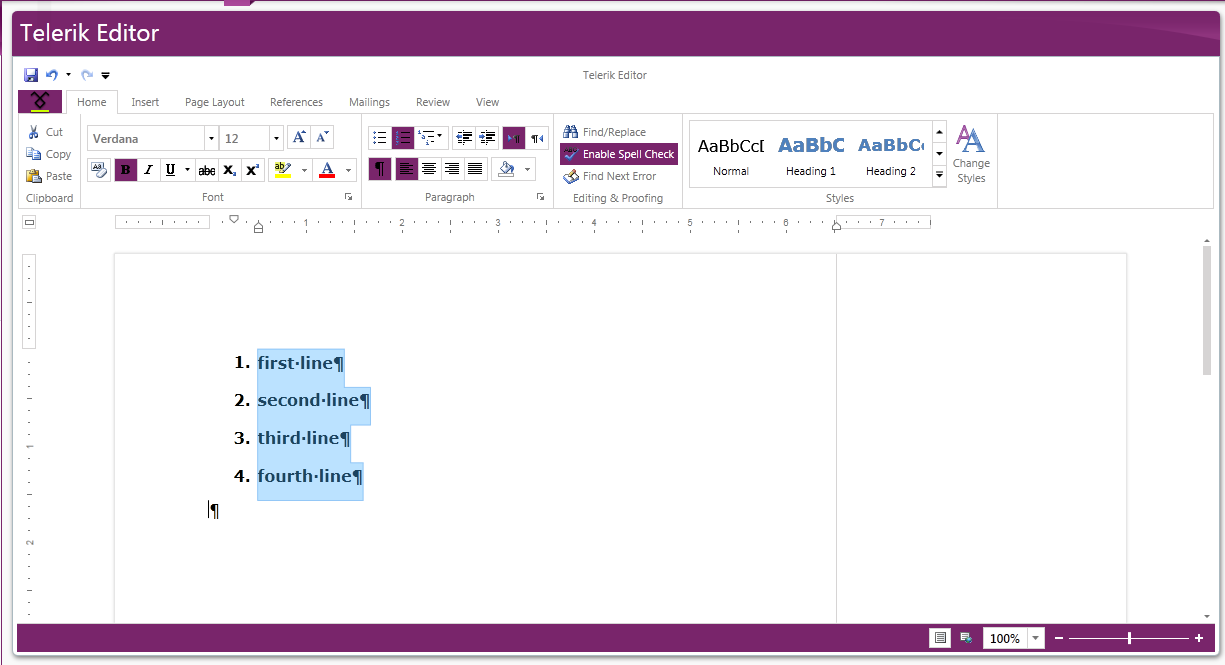Click the Undo arrow icon
This screenshot has width=1225, height=665.
[52, 75]
